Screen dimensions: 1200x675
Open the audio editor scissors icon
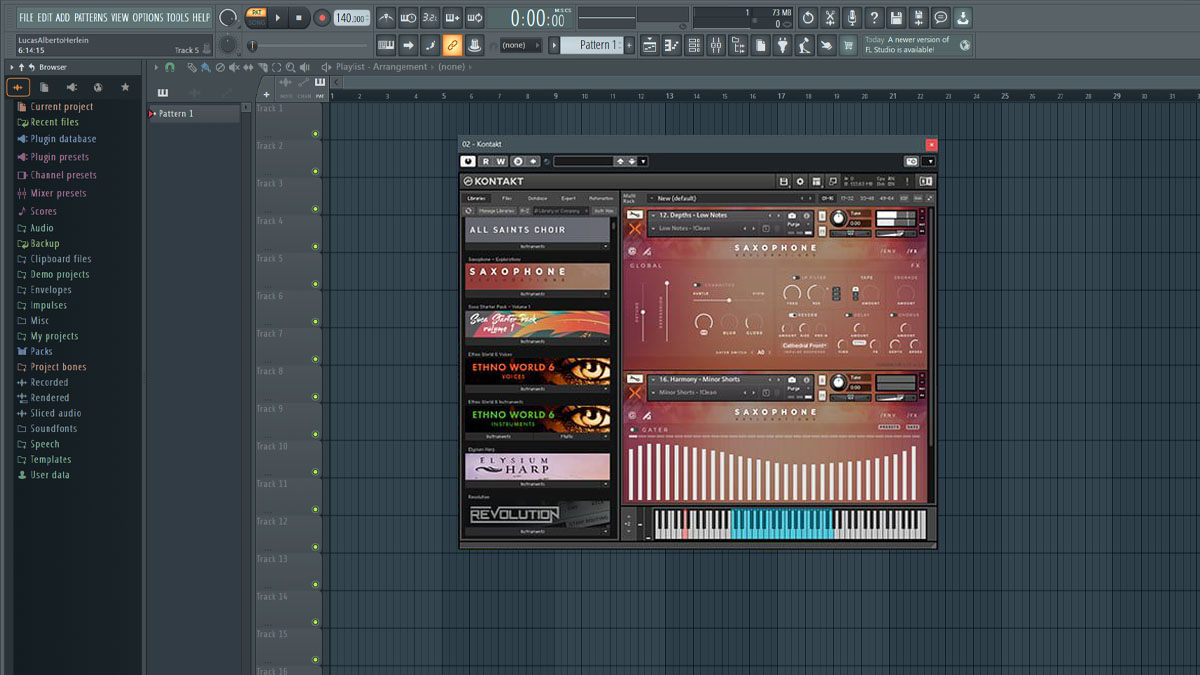tap(830, 18)
